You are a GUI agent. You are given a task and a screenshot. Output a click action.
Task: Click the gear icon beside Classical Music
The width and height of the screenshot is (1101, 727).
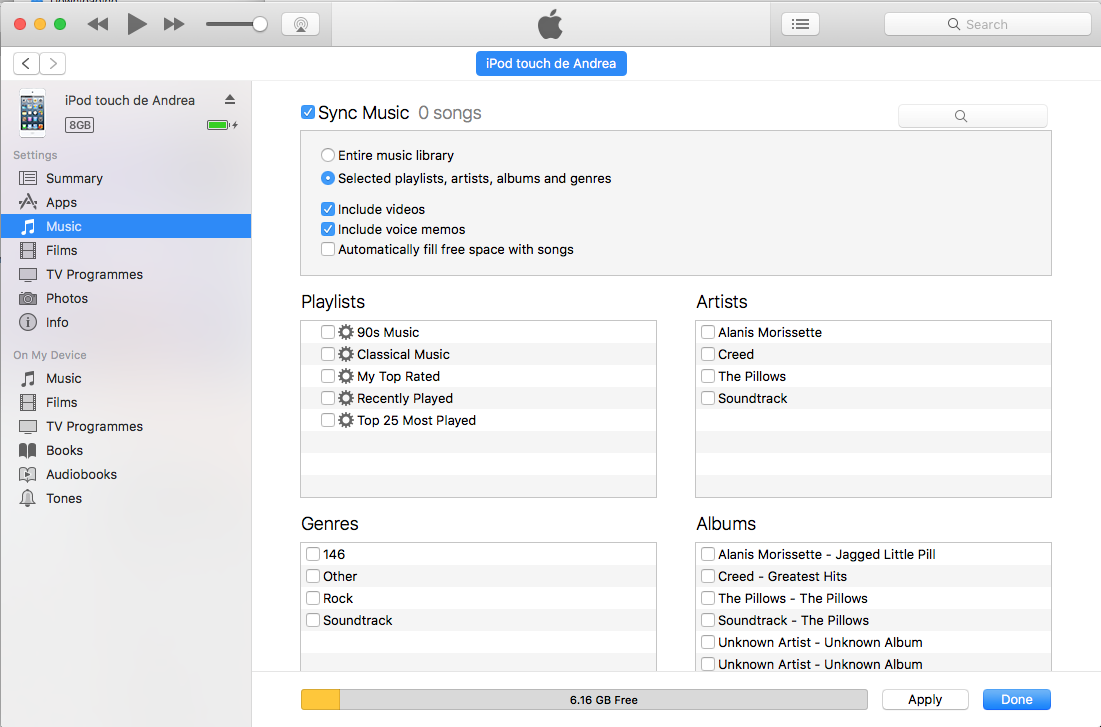tap(345, 354)
